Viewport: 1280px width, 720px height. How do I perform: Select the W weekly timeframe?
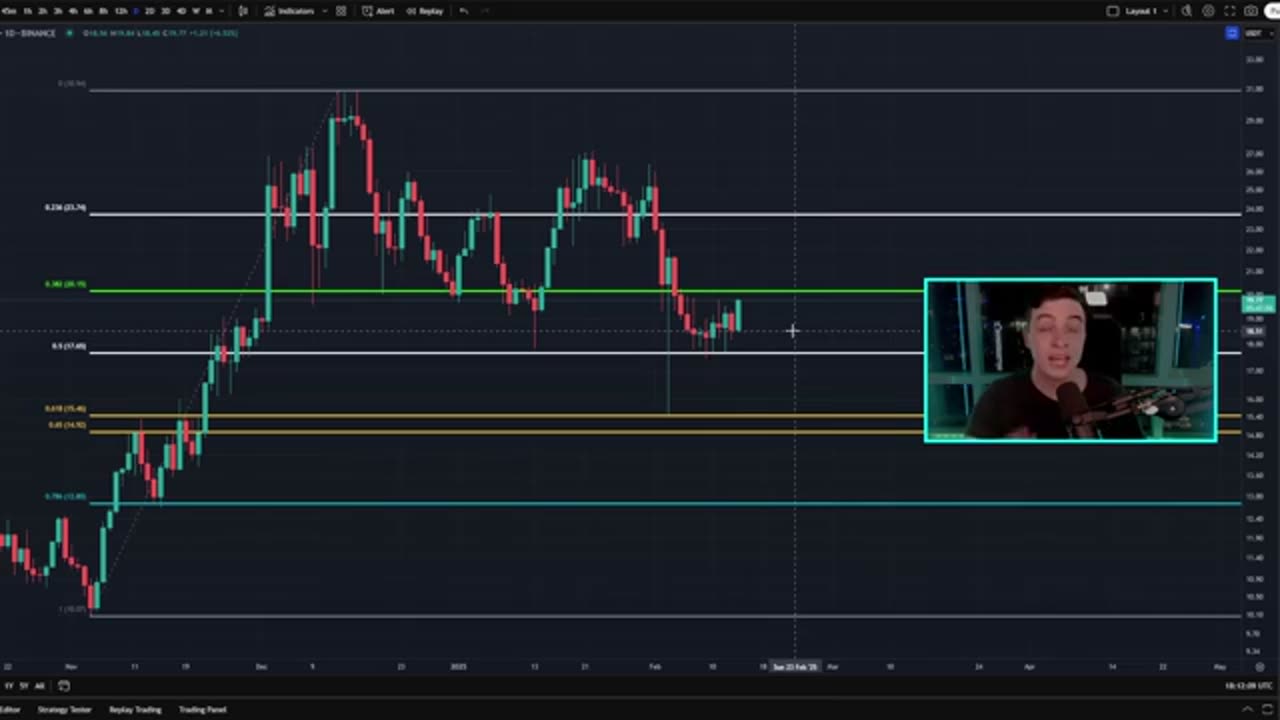coord(196,11)
